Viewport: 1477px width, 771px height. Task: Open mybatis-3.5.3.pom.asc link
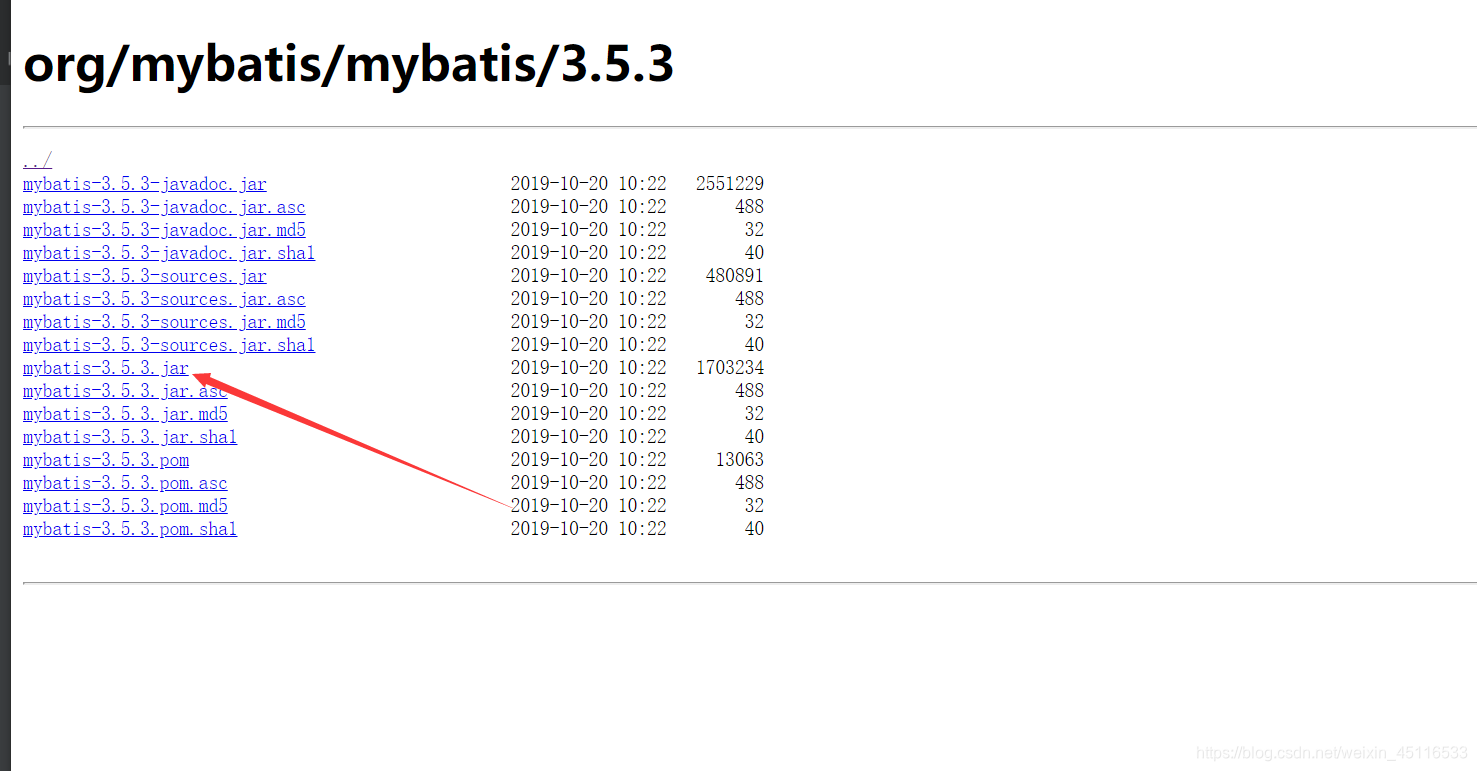(125, 483)
